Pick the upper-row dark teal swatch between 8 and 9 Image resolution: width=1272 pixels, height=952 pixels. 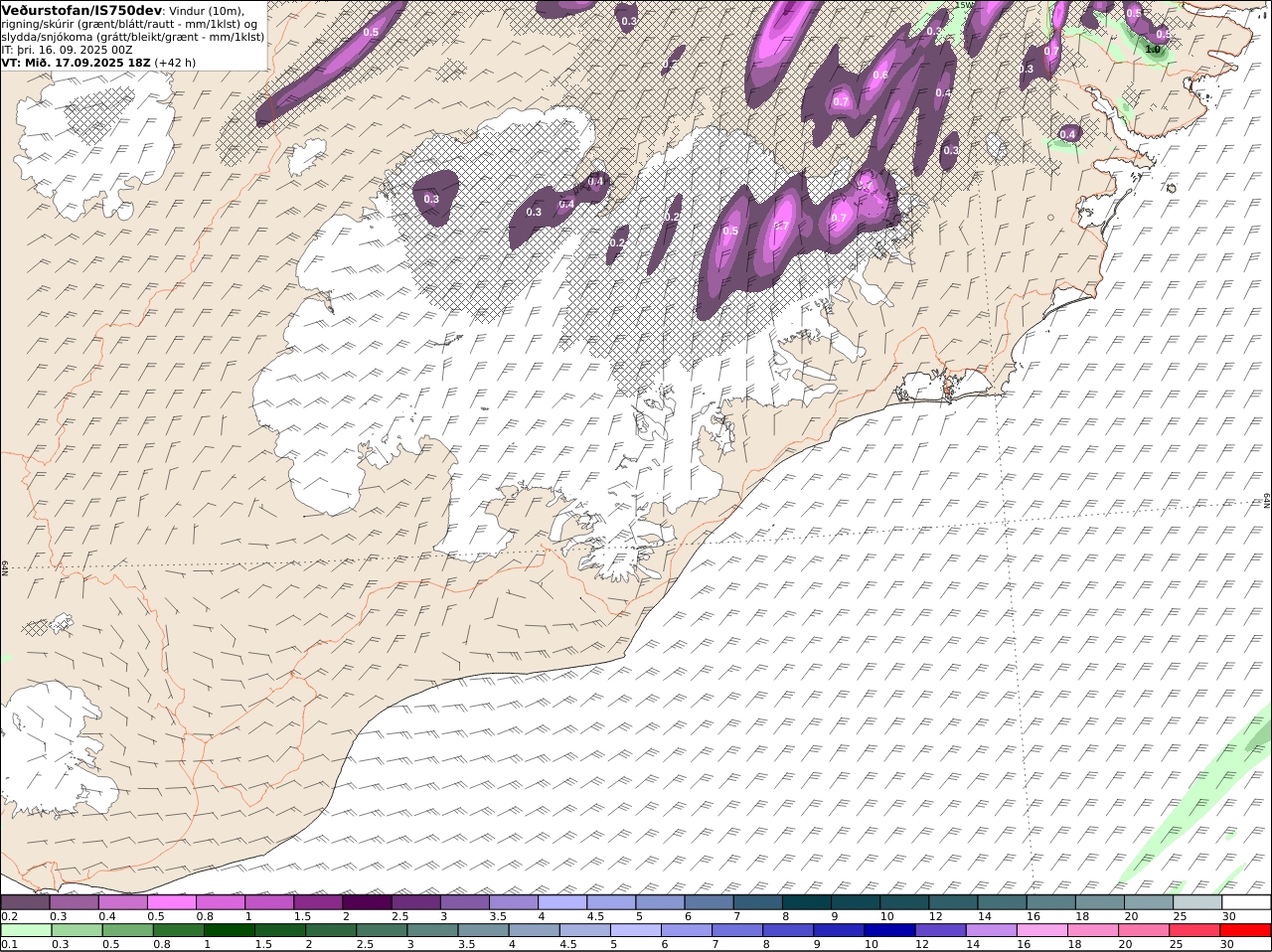(806, 902)
